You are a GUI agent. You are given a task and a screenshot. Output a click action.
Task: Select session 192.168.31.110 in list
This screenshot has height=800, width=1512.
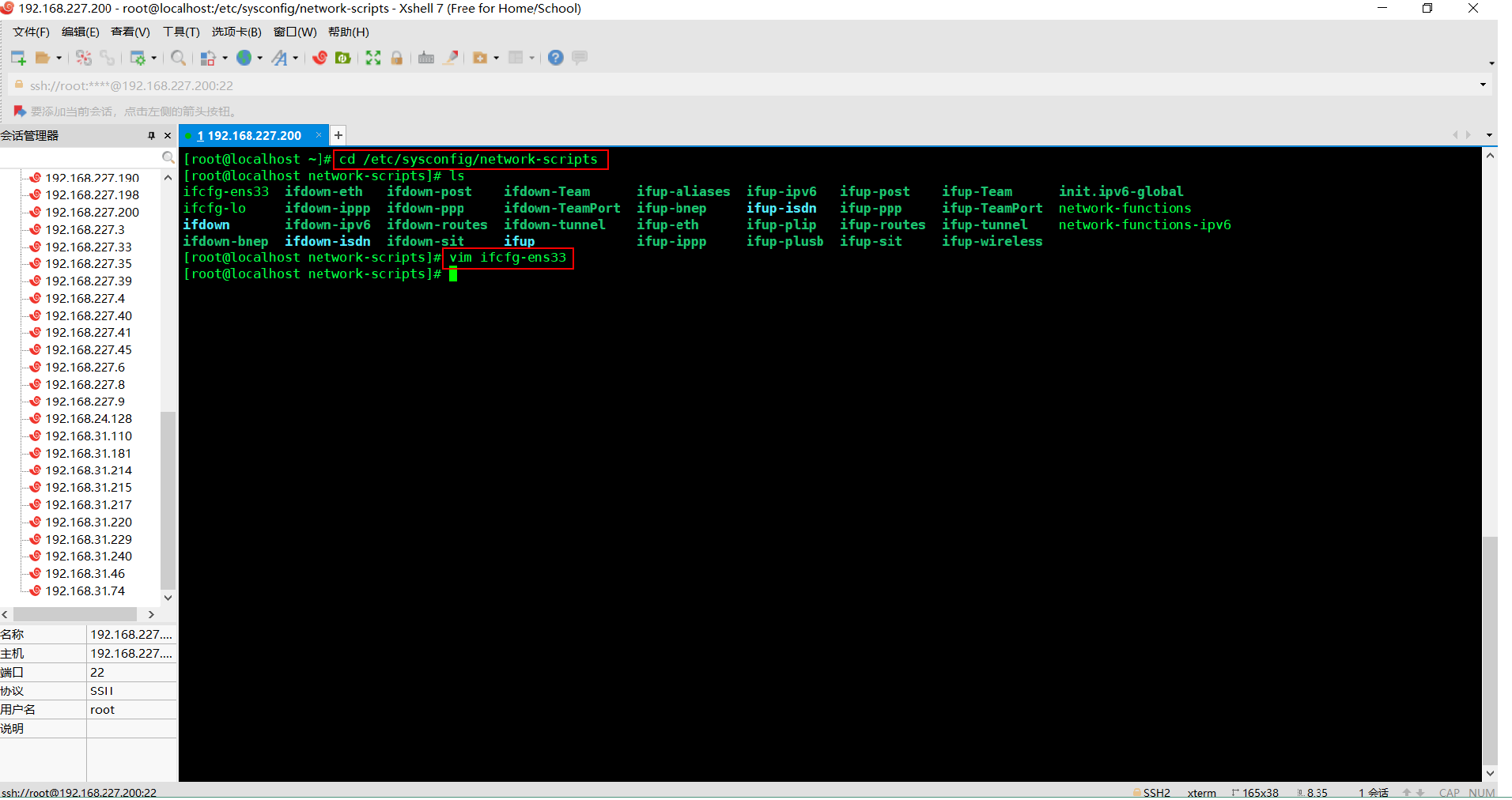[x=89, y=436]
